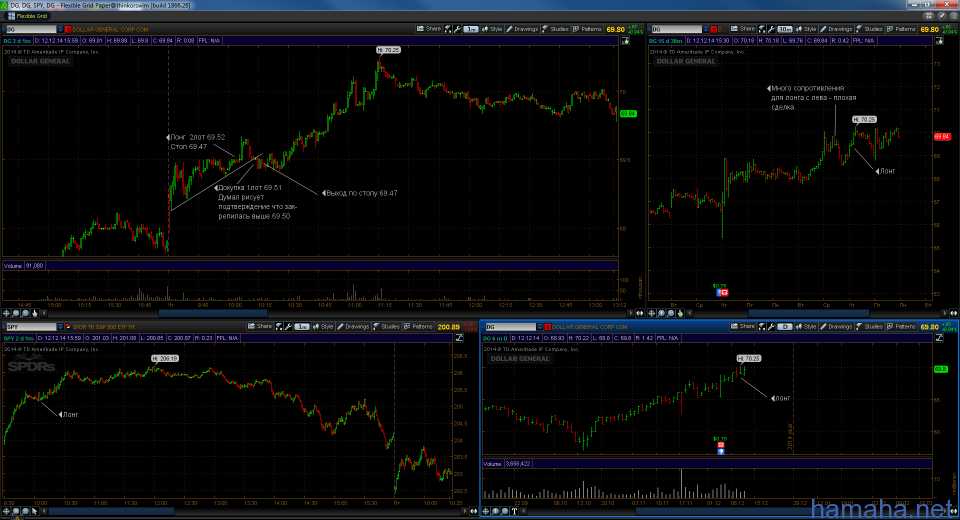The width and height of the screenshot is (960, 520).
Task: Click the hand pointer icon below top-left chart
Action: click(35, 313)
